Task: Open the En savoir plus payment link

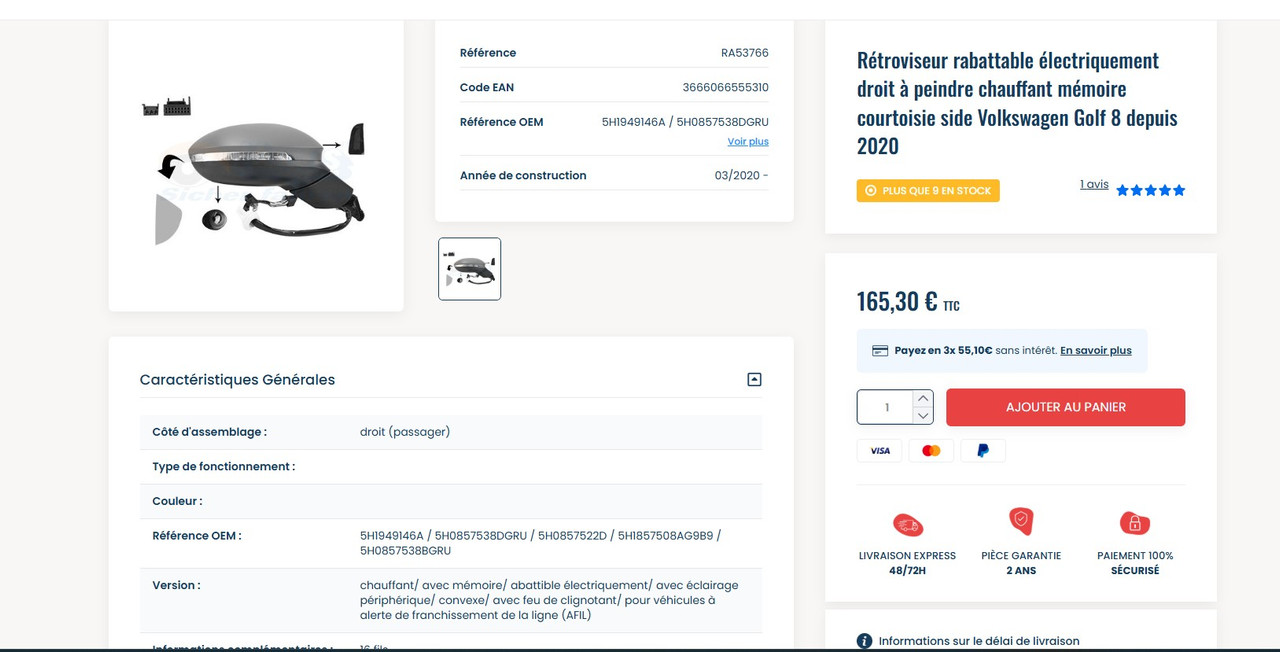Action: pos(1096,351)
